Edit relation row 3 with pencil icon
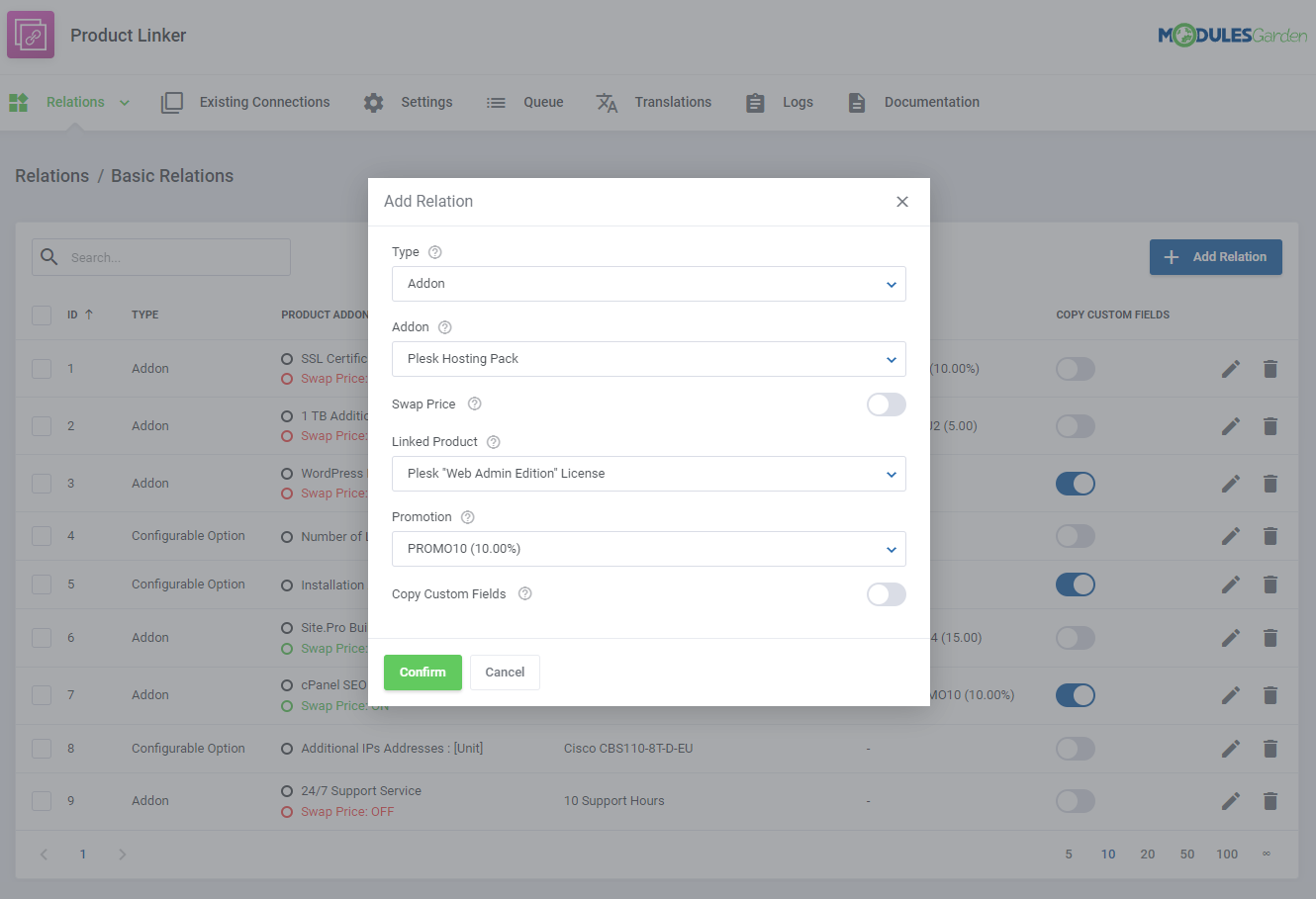The image size is (1316, 899). [1231, 484]
